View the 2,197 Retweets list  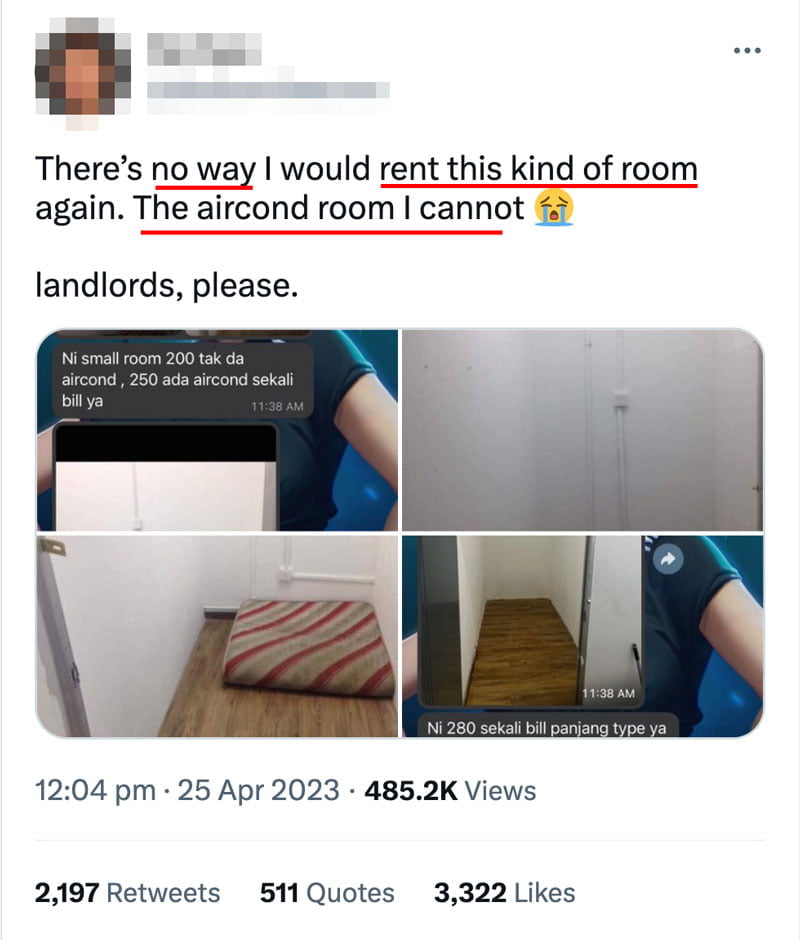tap(127, 893)
